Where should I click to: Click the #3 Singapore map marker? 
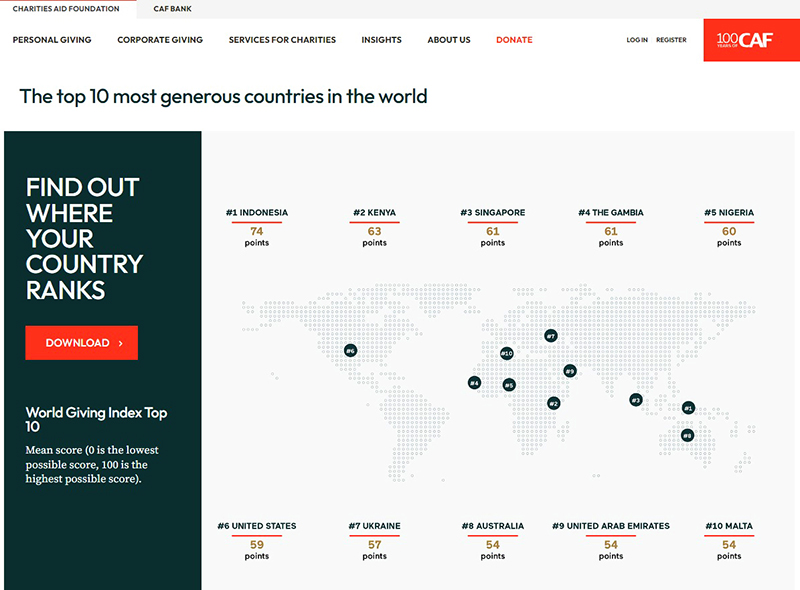click(635, 400)
